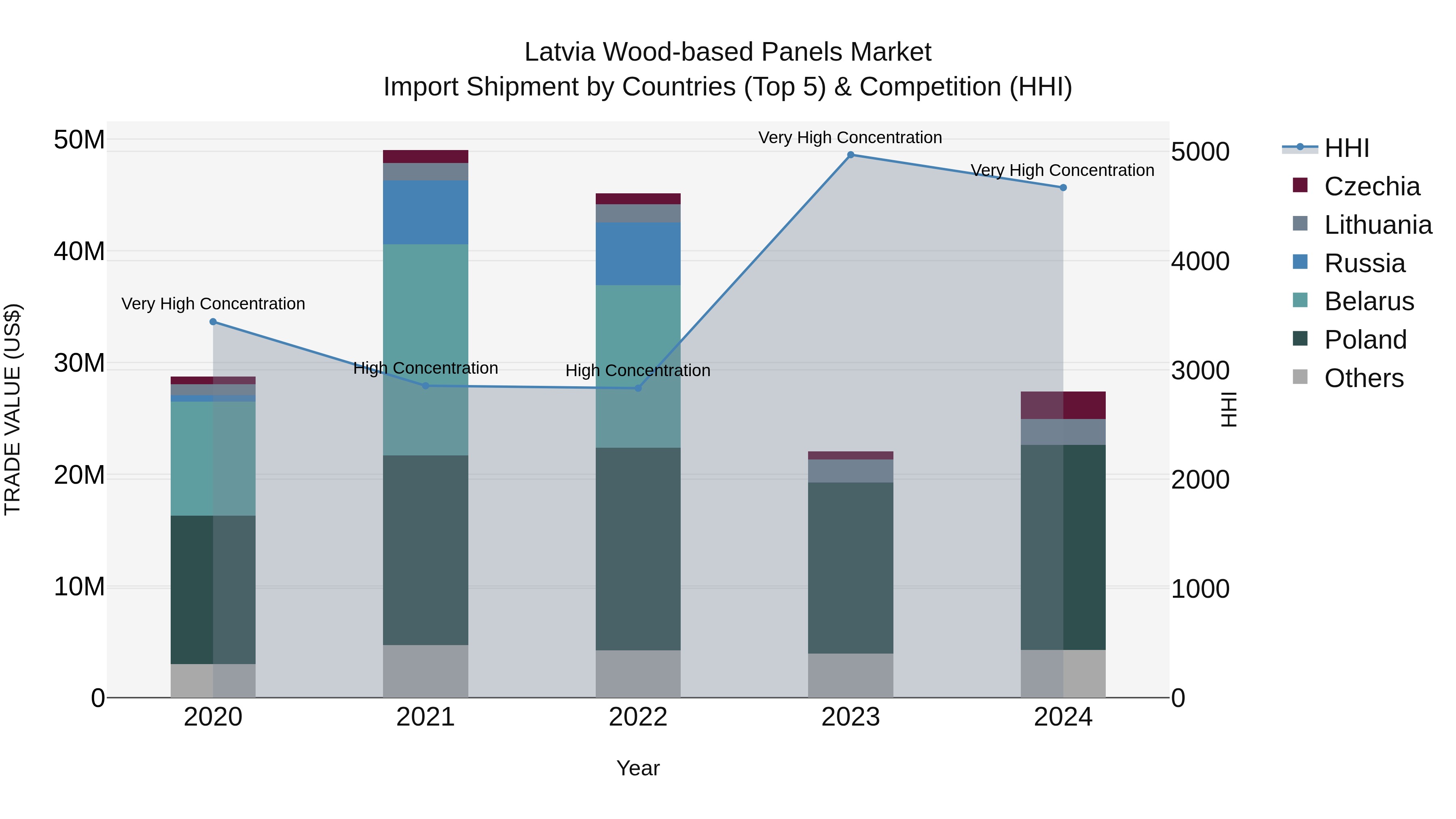Viewport: 1456px width, 819px height.
Task: Click the Russia segment in 2022 bar
Action: coord(638,254)
